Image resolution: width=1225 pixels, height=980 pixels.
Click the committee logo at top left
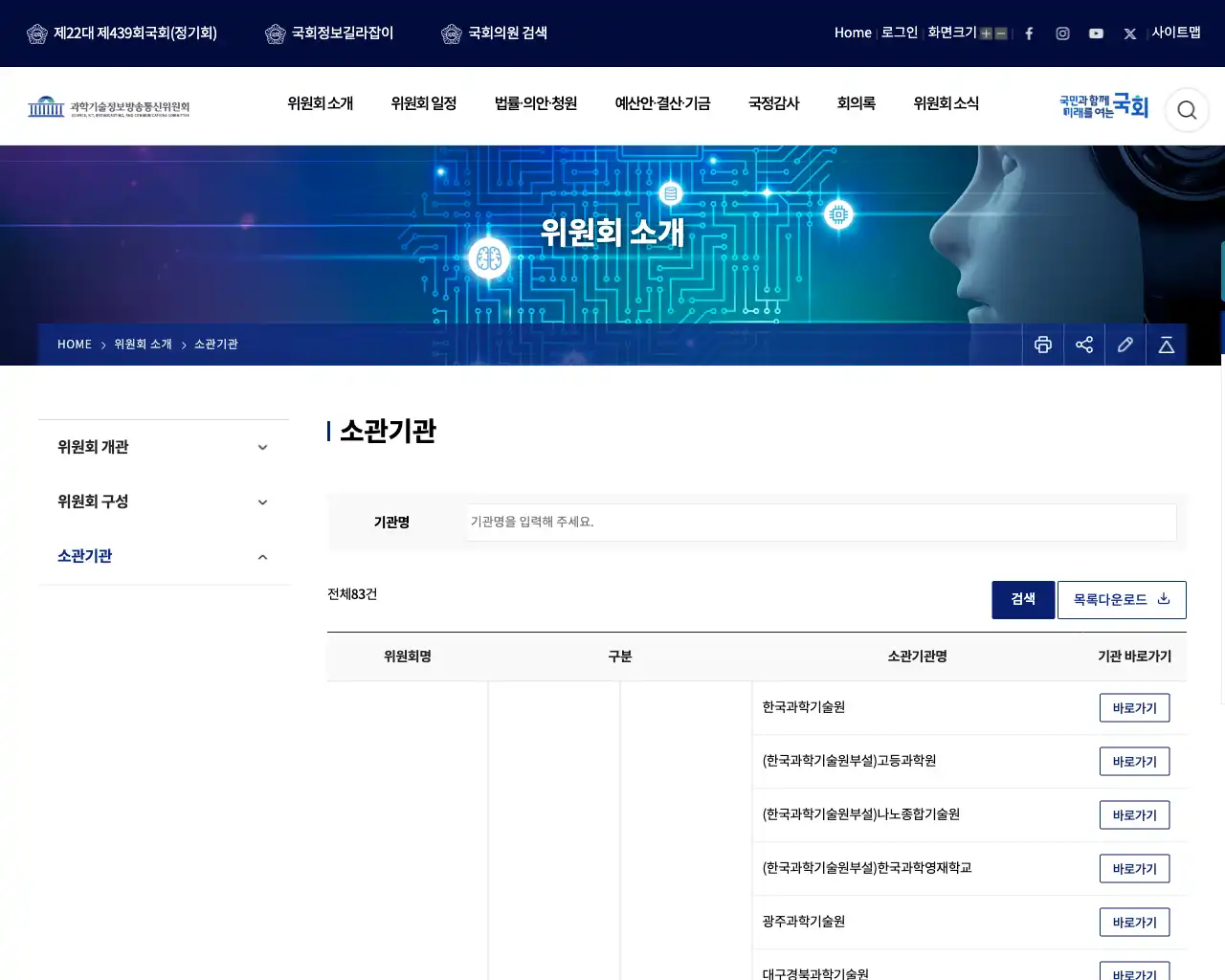click(109, 106)
